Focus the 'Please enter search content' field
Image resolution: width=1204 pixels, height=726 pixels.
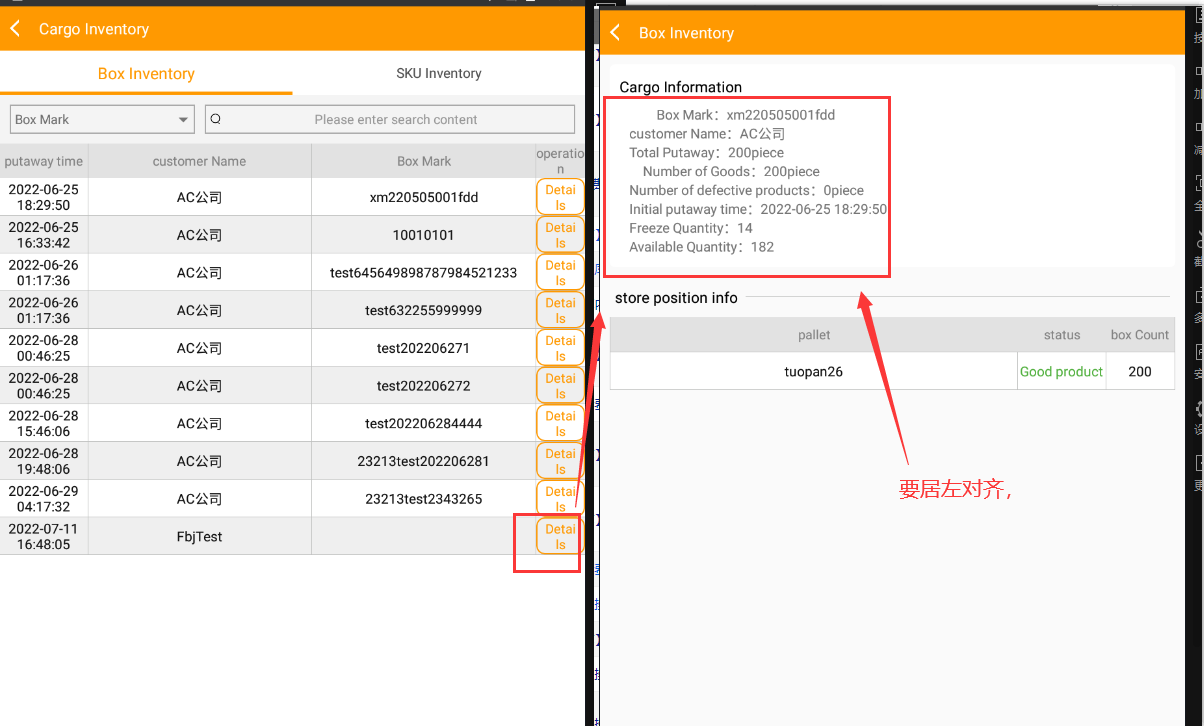(x=395, y=119)
